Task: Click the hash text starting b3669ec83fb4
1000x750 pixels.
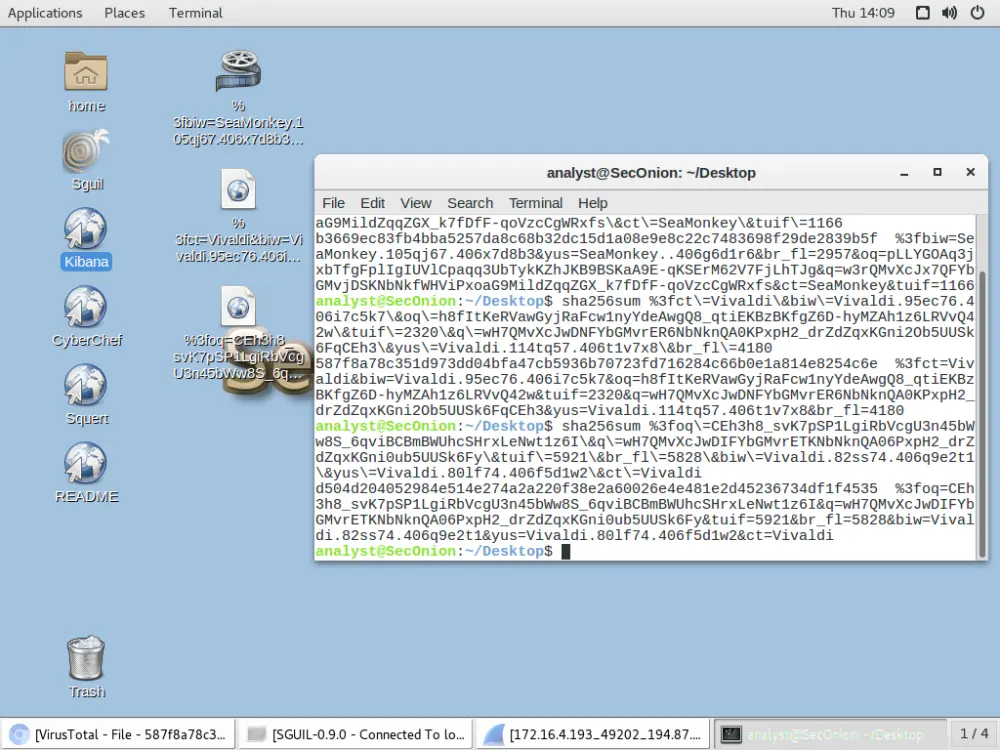Action: [x=596, y=239]
